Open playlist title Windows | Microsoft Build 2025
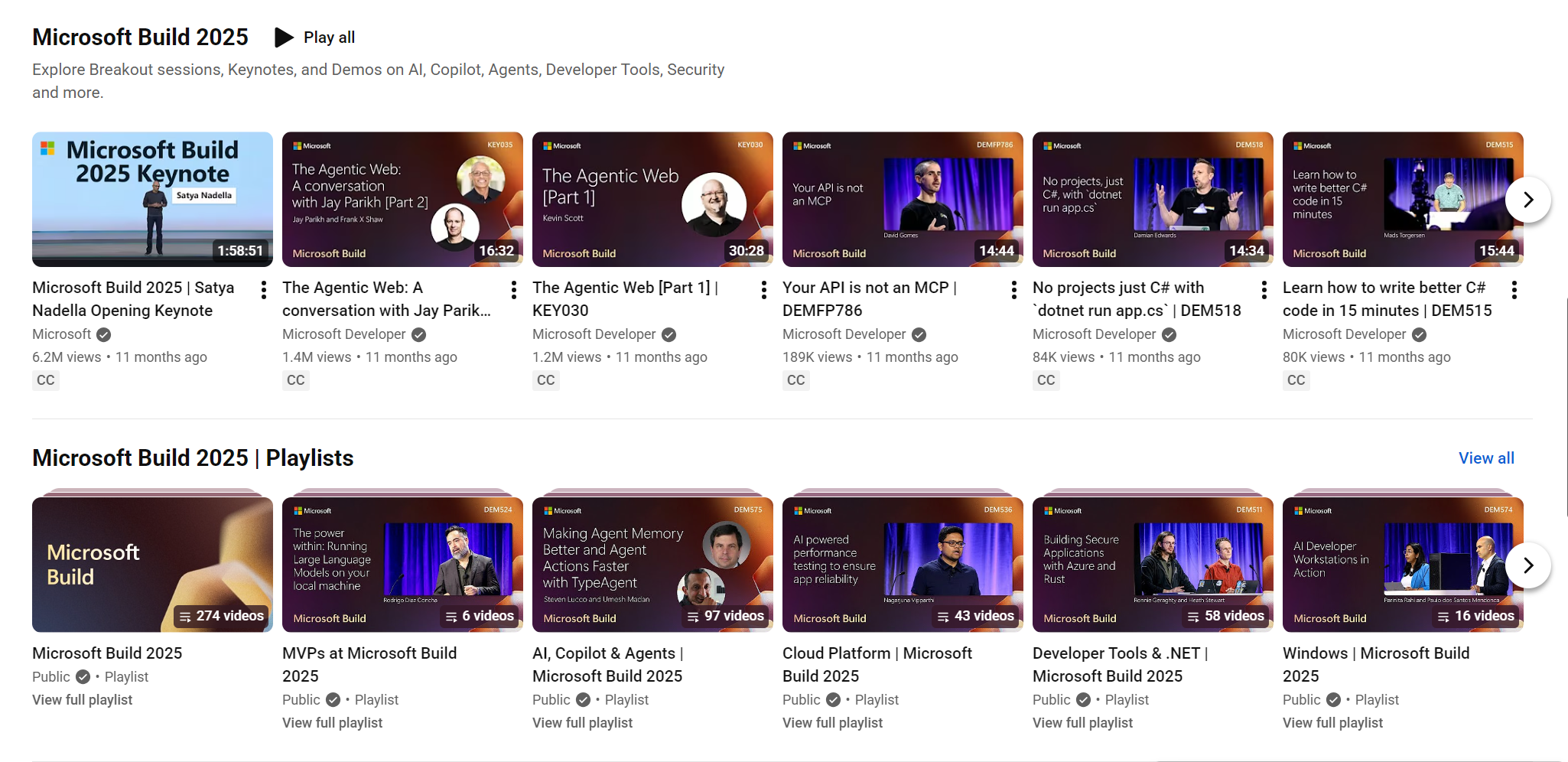 click(x=1376, y=665)
